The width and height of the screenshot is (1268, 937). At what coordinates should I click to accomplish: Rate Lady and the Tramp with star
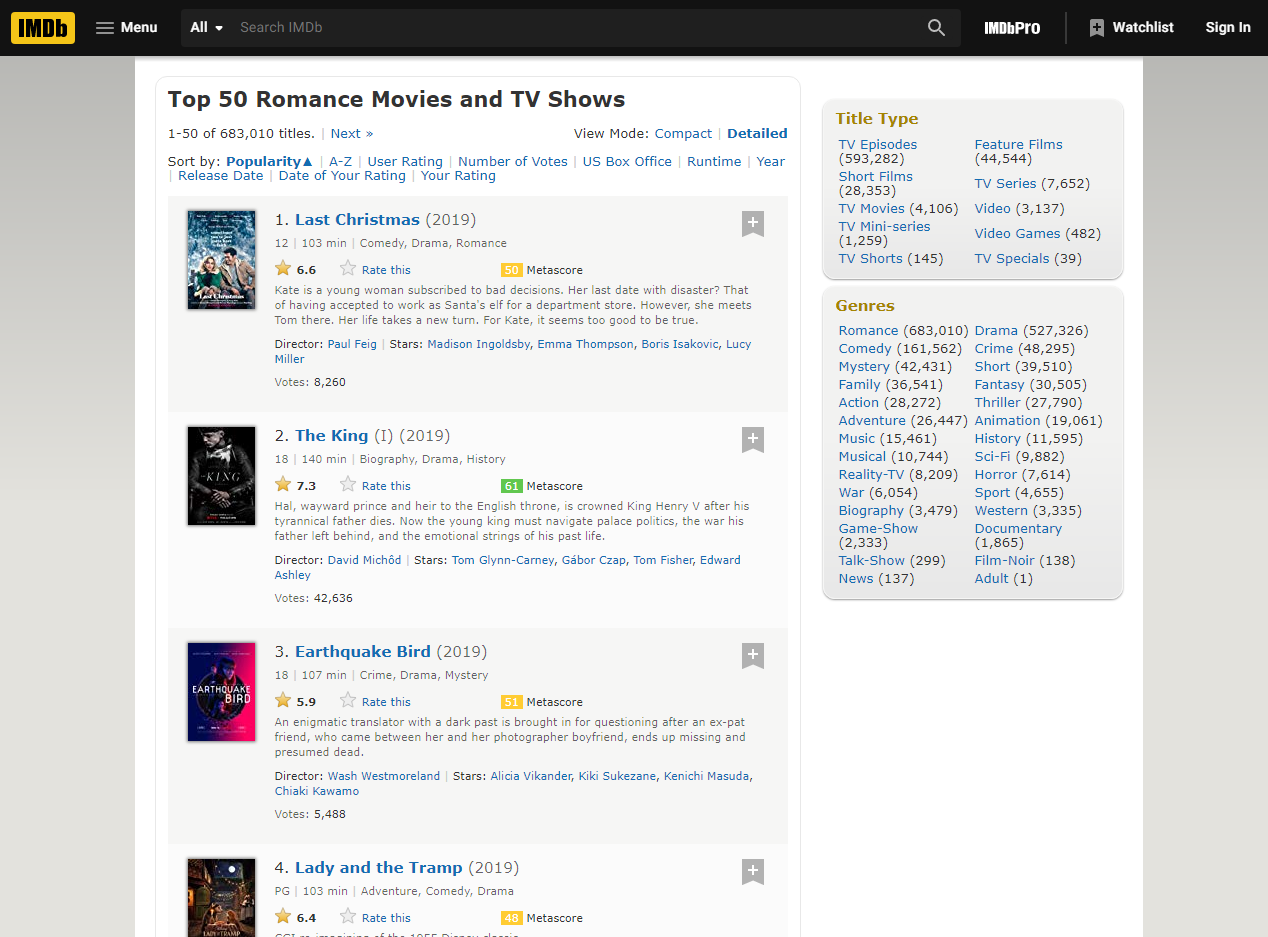(375, 917)
